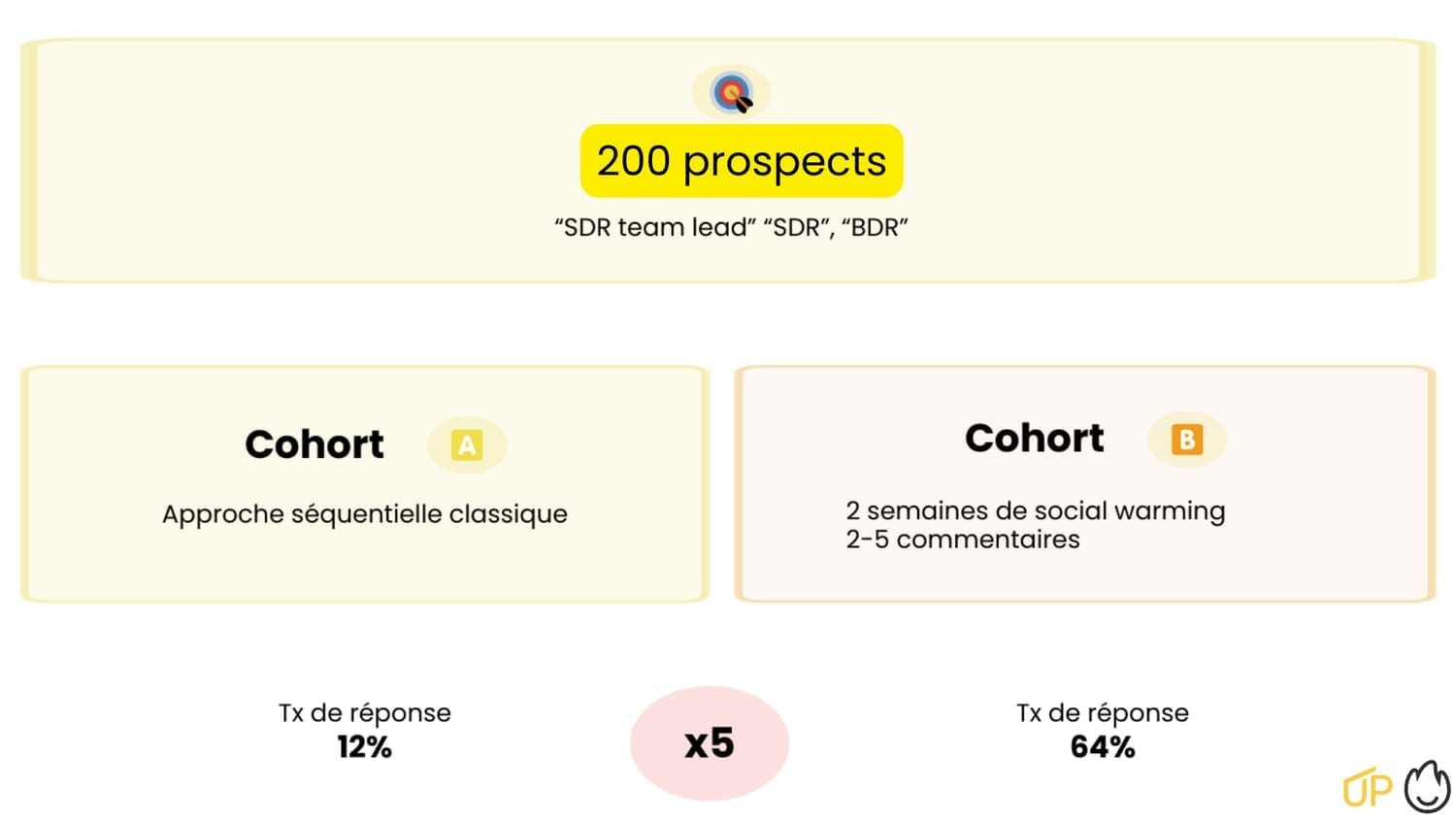
Task: Click the "2-5 commentaires" line
Action: tap(962, 540)
